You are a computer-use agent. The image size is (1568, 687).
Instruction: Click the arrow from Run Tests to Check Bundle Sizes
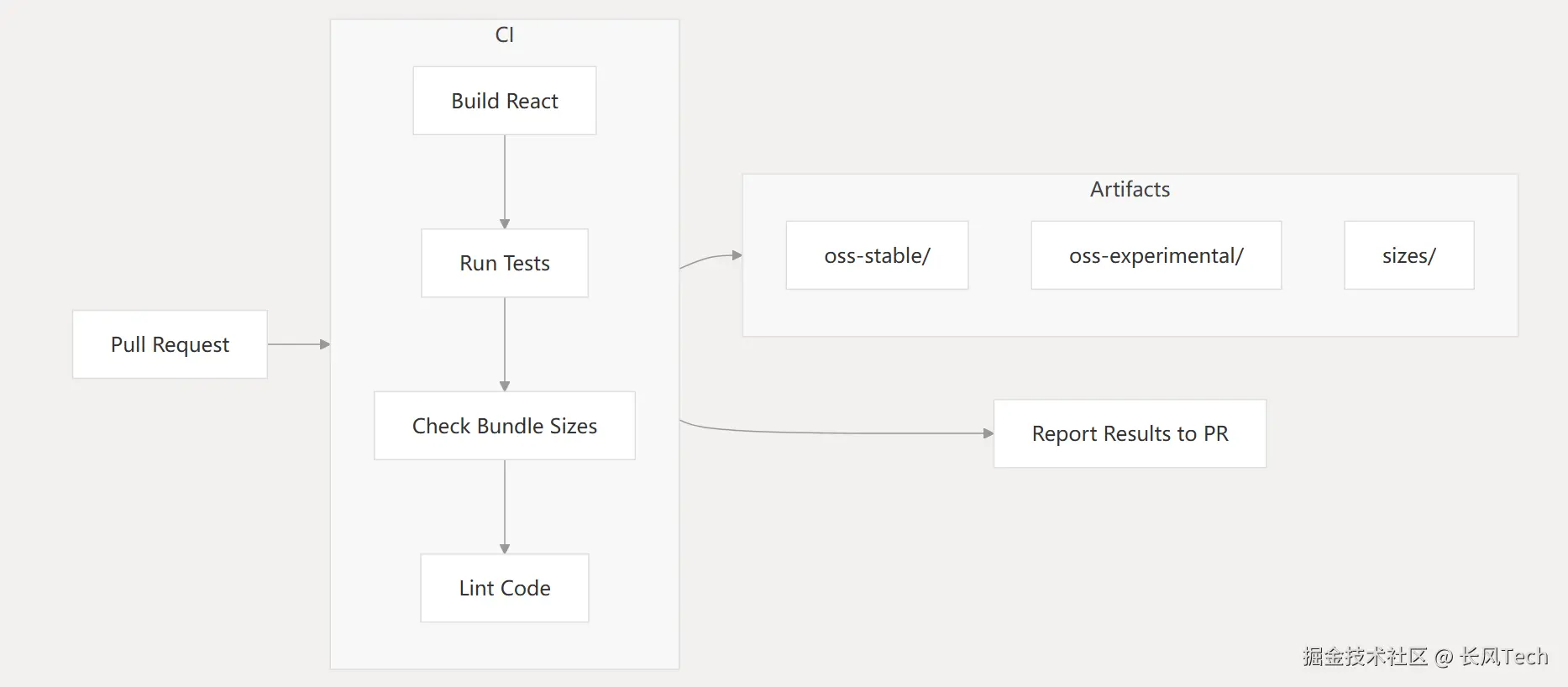coord(505,343)
